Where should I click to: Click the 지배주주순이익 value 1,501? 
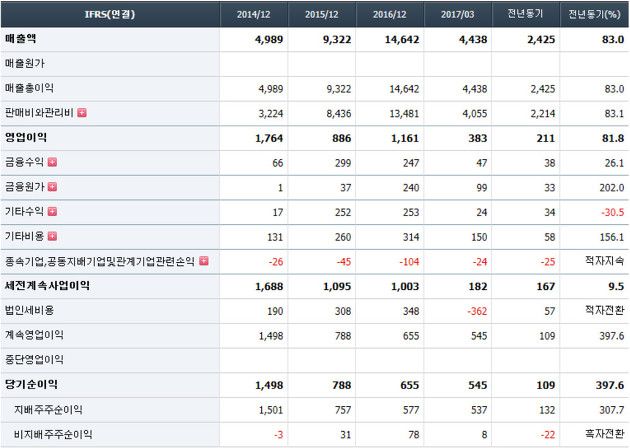tap(271, 411)
